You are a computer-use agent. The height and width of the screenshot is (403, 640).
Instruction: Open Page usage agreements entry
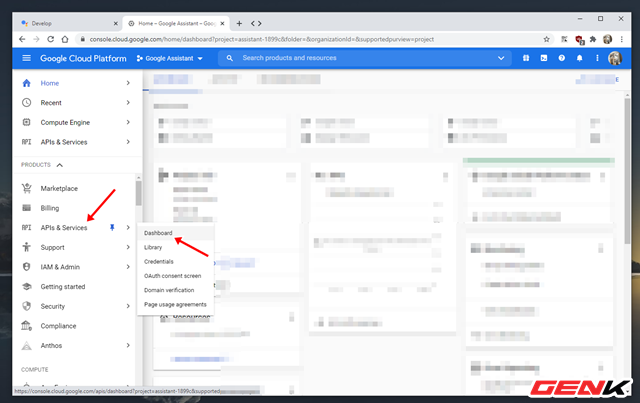click(x=176, y=304)
